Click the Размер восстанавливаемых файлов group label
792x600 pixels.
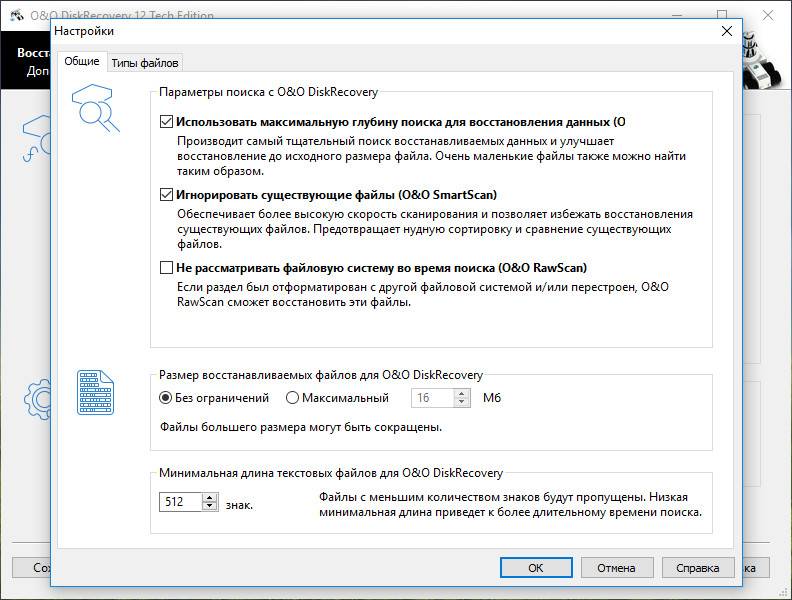click(321, 375)
